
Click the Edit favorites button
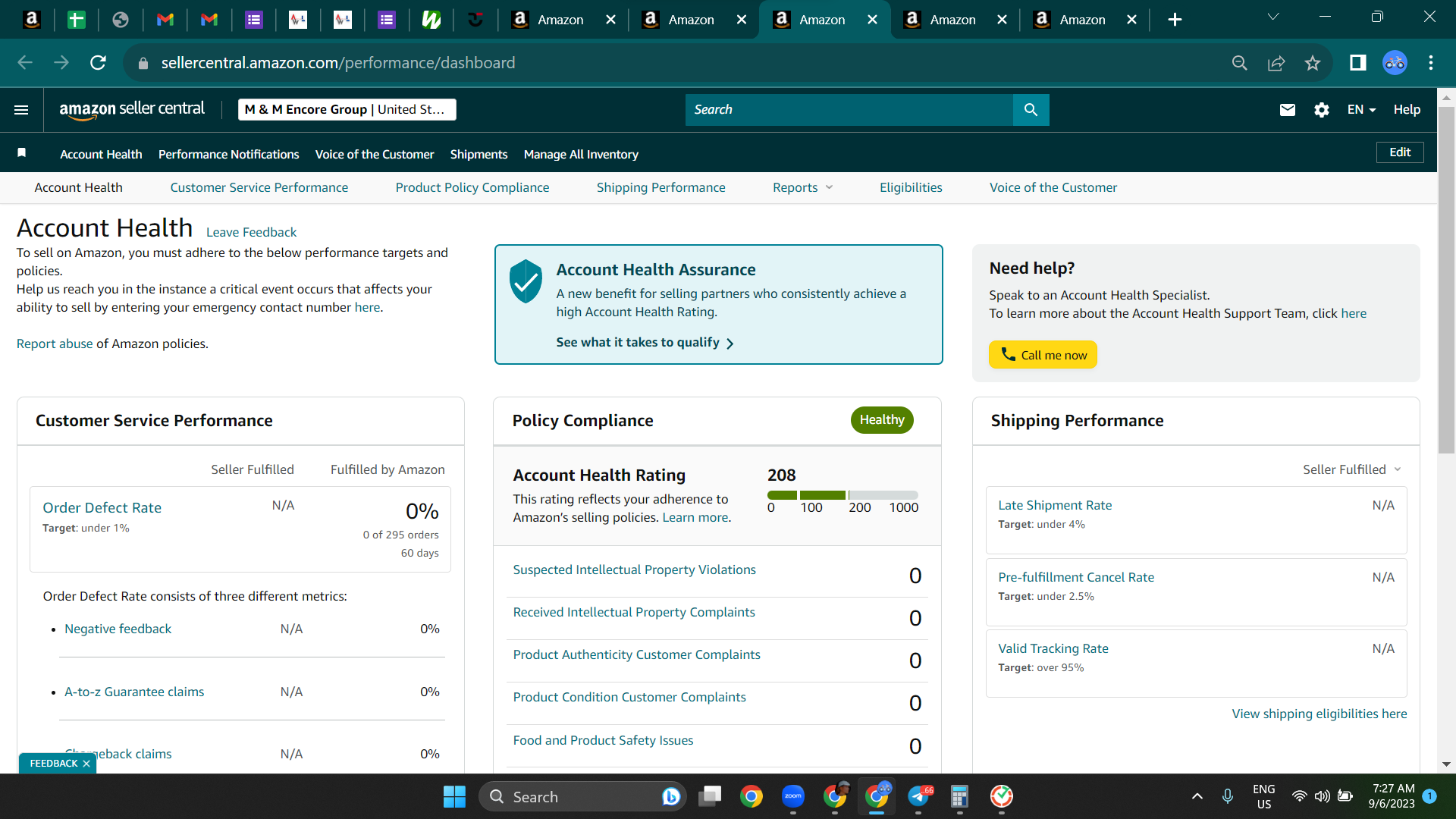pyautogui.click(x=1400, y=152)
